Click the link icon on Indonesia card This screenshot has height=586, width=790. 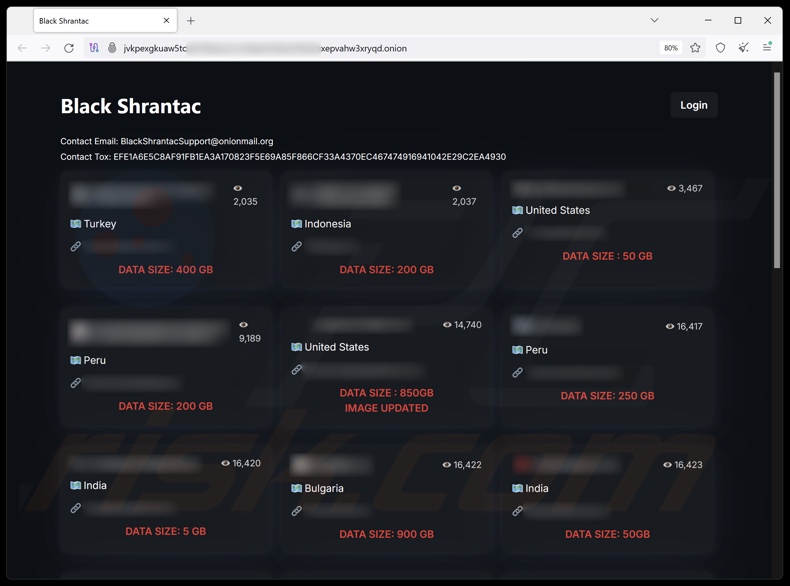click(297, 246)
